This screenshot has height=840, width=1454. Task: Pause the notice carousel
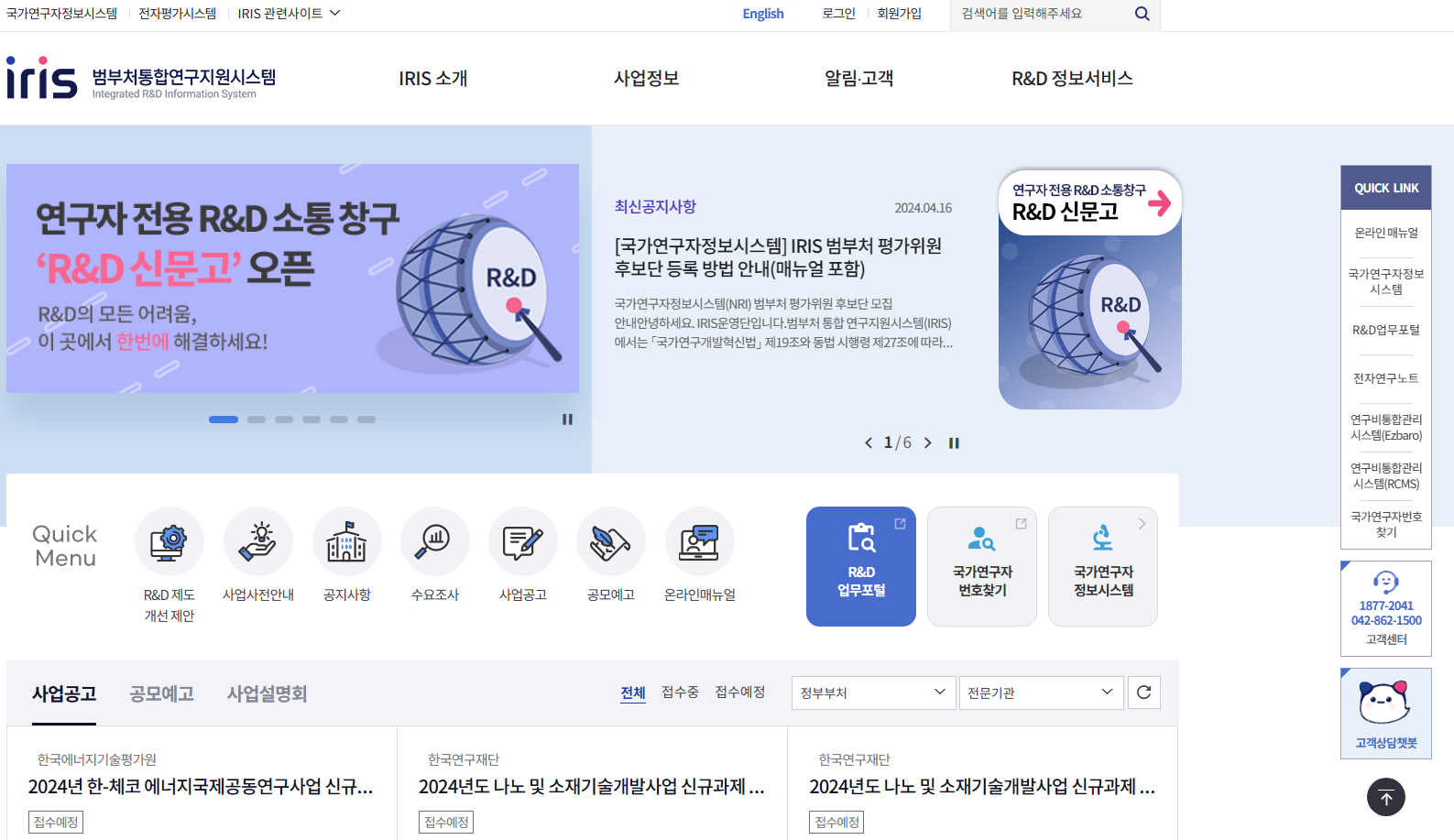[x=954, y=442]
